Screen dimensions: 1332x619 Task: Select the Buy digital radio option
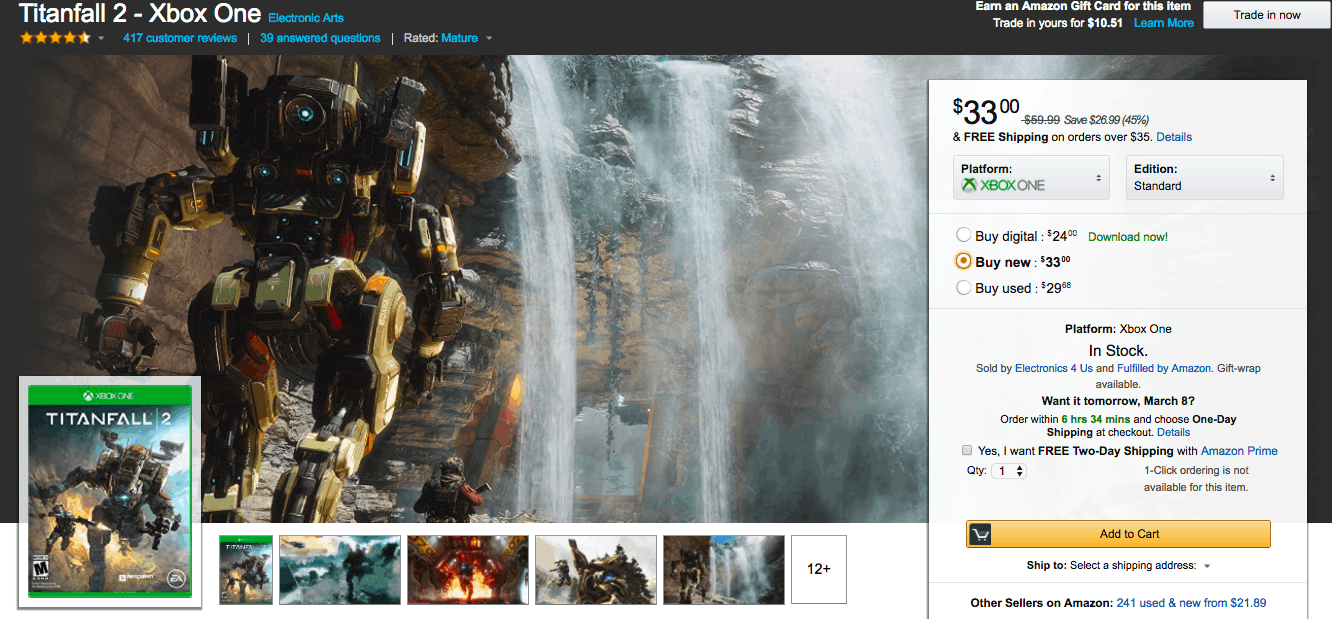coord(963,235)
